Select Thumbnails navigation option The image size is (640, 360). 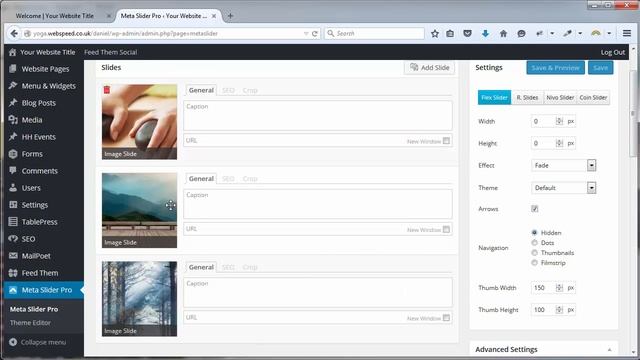pos(534,253)
